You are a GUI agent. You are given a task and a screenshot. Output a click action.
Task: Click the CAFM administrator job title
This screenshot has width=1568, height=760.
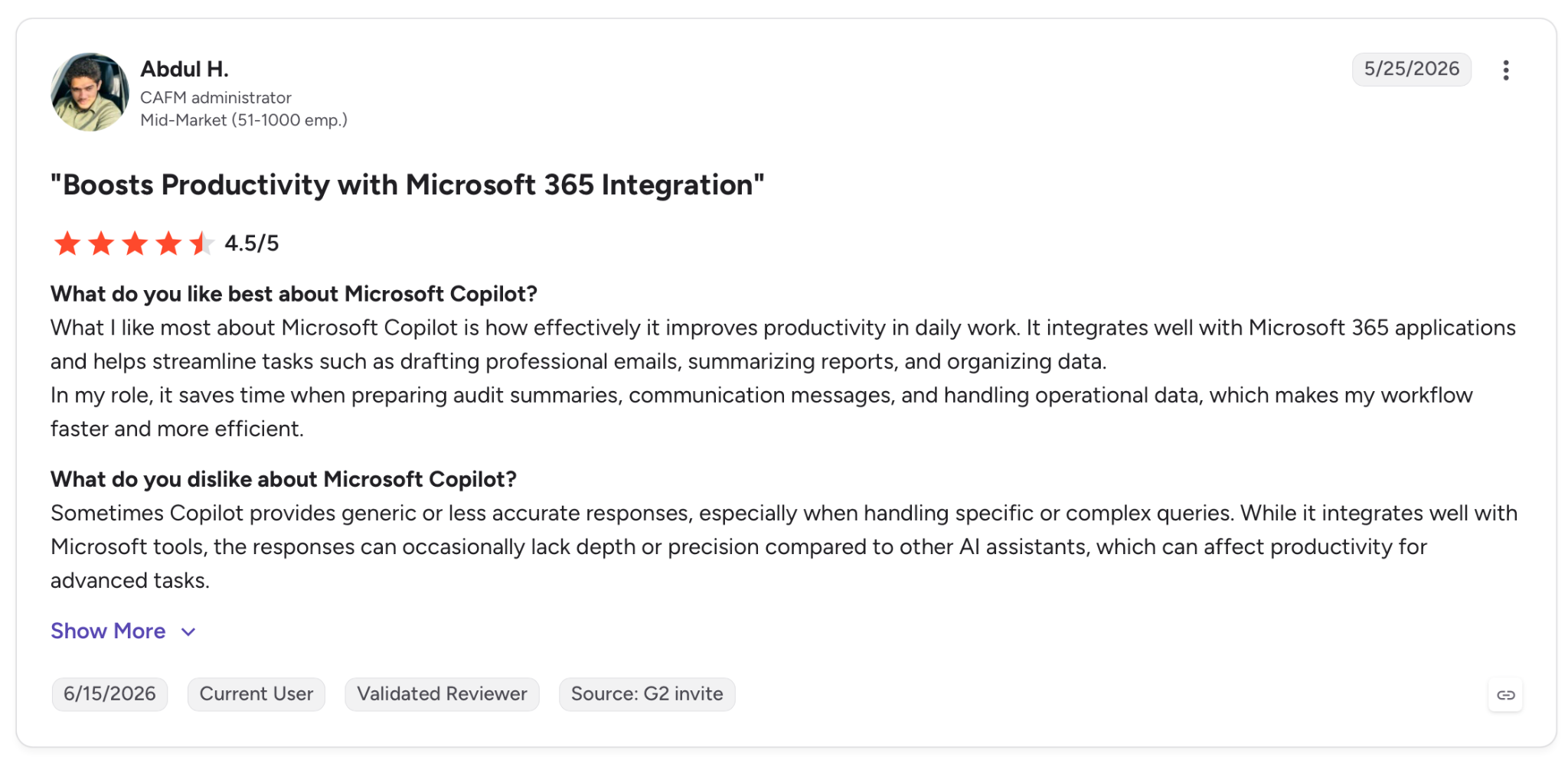tap(216, 98)
